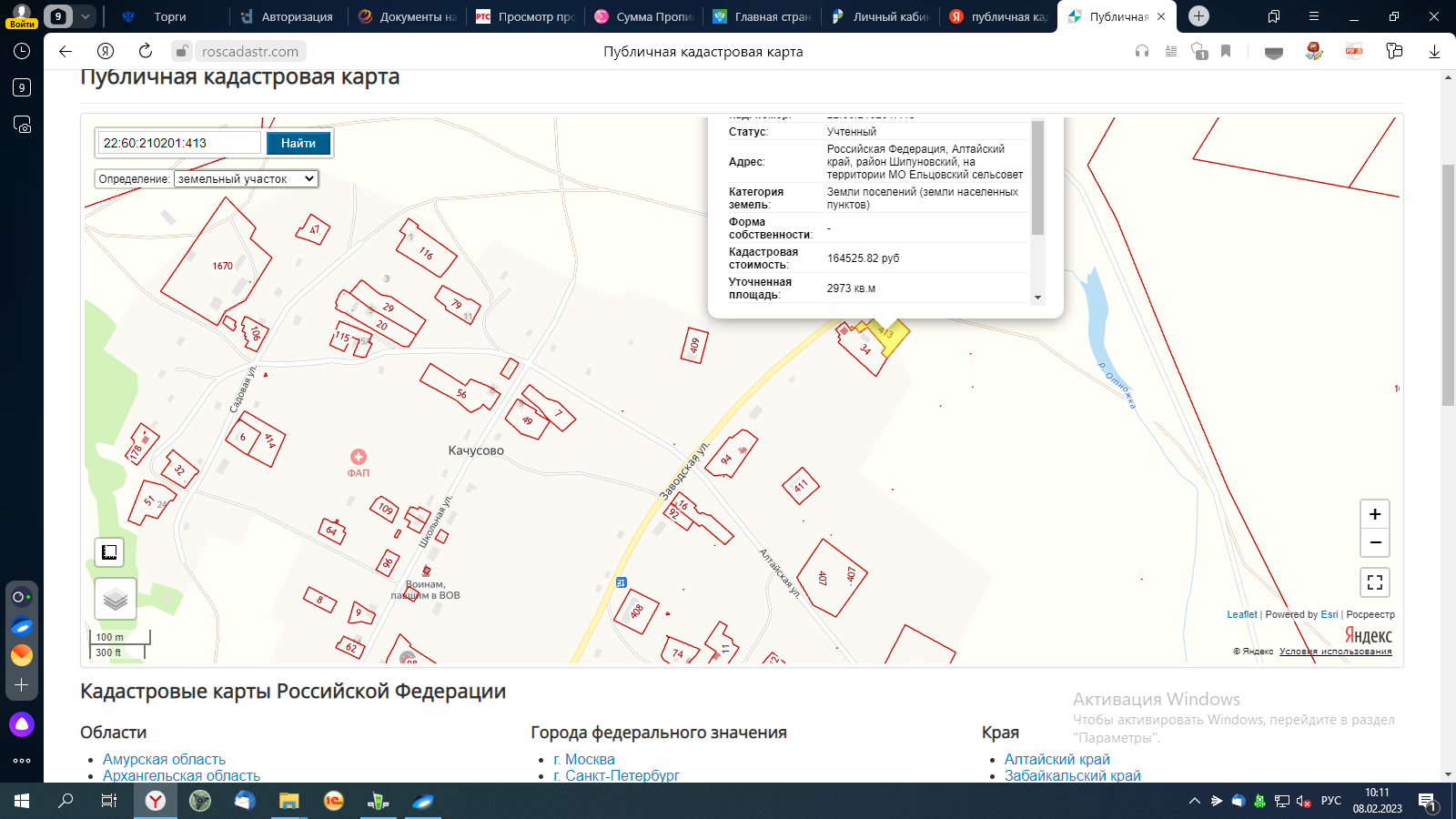The height and width of the screenshot is (819, 1456).
Task: Enable reader mode icon
Action: pos(1171,52)
